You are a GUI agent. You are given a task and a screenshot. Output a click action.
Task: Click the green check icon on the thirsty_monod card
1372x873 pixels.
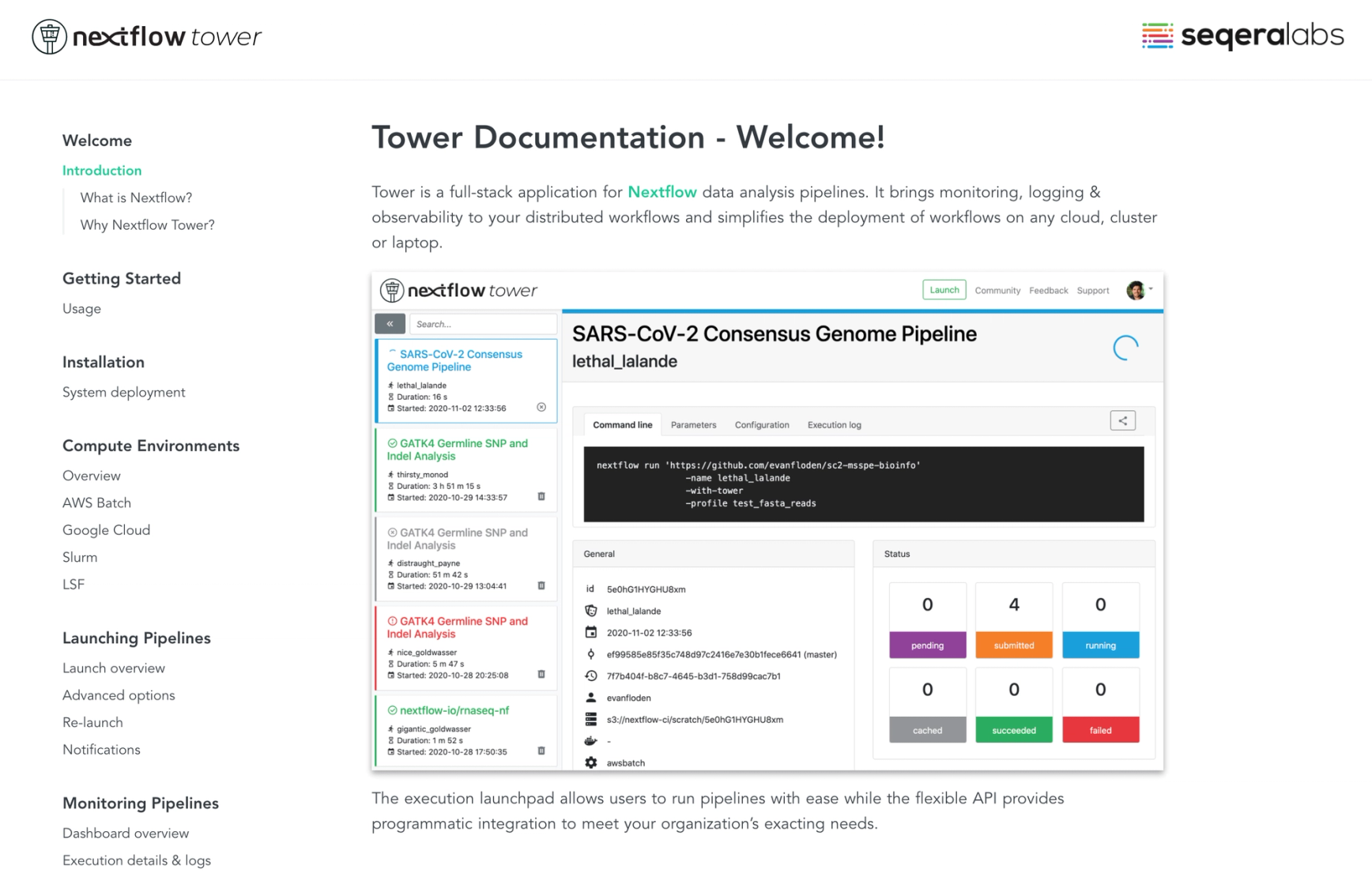click(x=392, y=444)
